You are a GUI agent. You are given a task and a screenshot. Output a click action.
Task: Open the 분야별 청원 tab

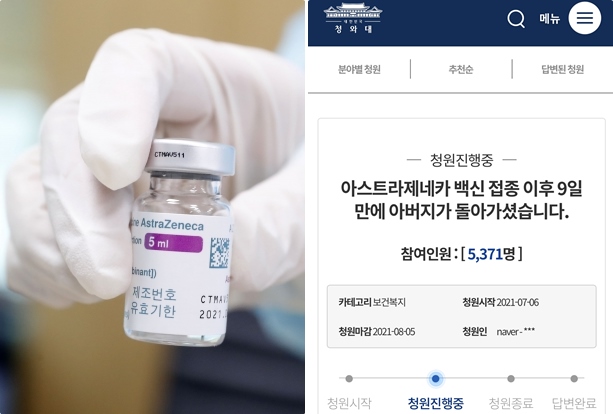(x=359, y=69)
